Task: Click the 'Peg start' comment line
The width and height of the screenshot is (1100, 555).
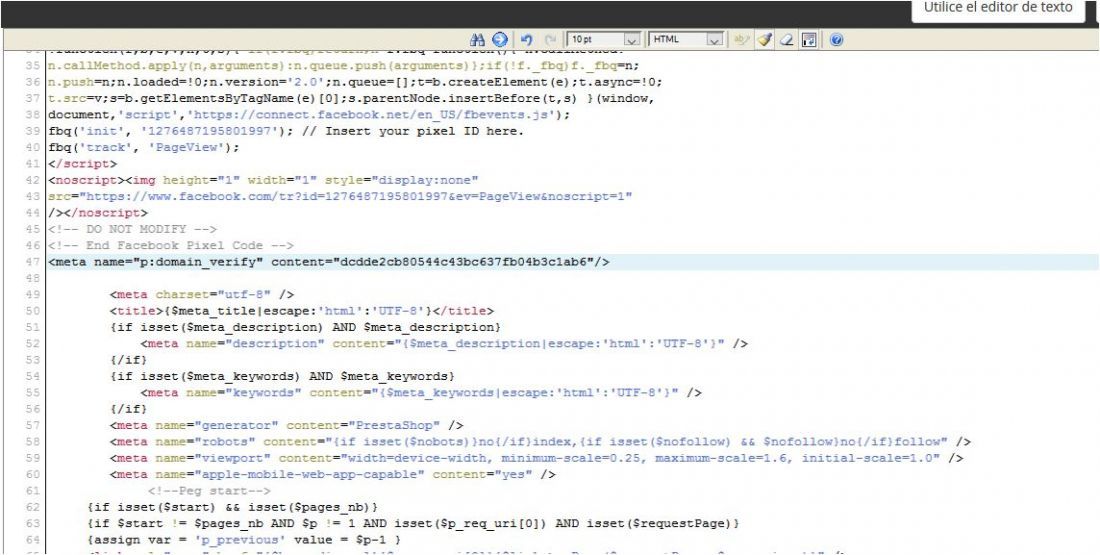Action: click(x=209, y=491)
